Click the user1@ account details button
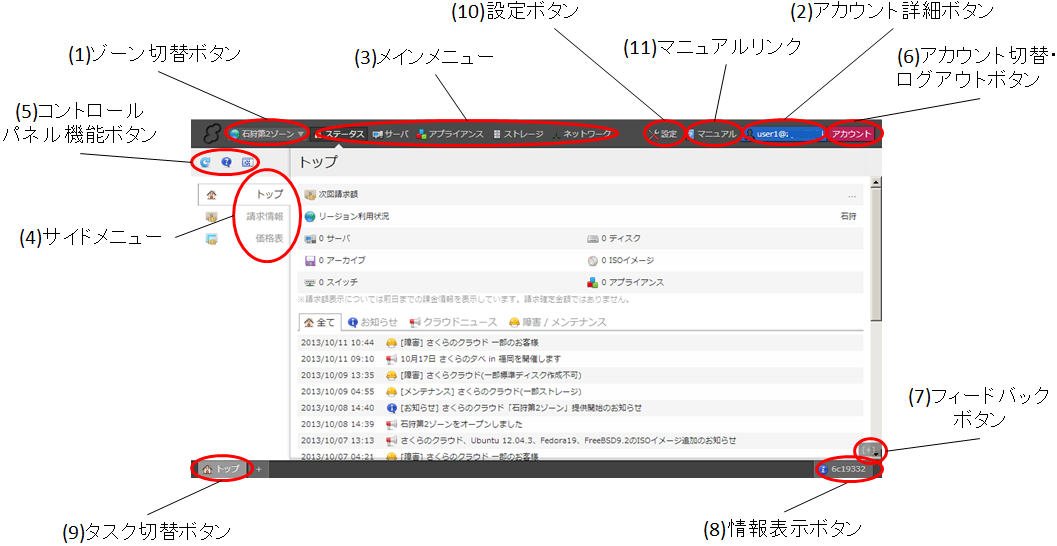1057x546 pixels. (x=782, y=134)
